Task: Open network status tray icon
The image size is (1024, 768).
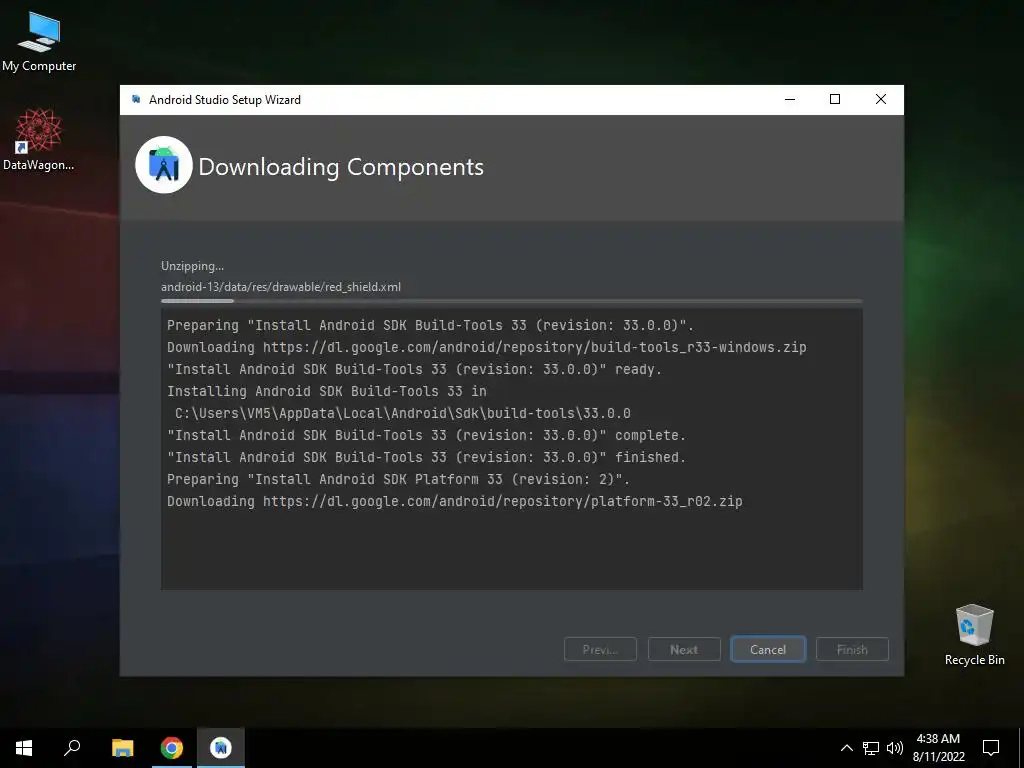Action: pos(871,748)
